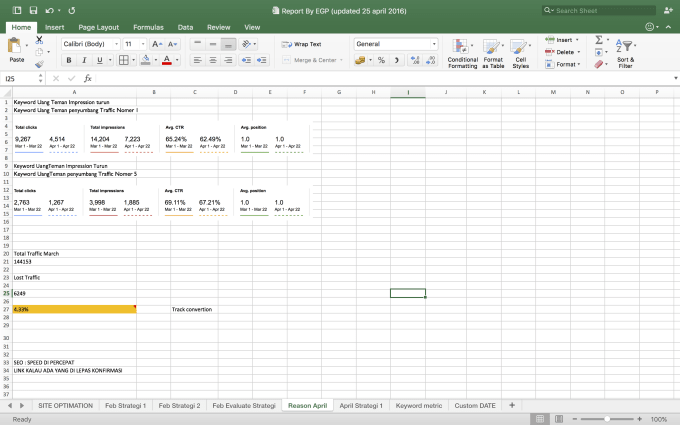This screenshot has width=680, height=425.
Task: Toggle Bottom Align vertical alignment
Action: 229,44
